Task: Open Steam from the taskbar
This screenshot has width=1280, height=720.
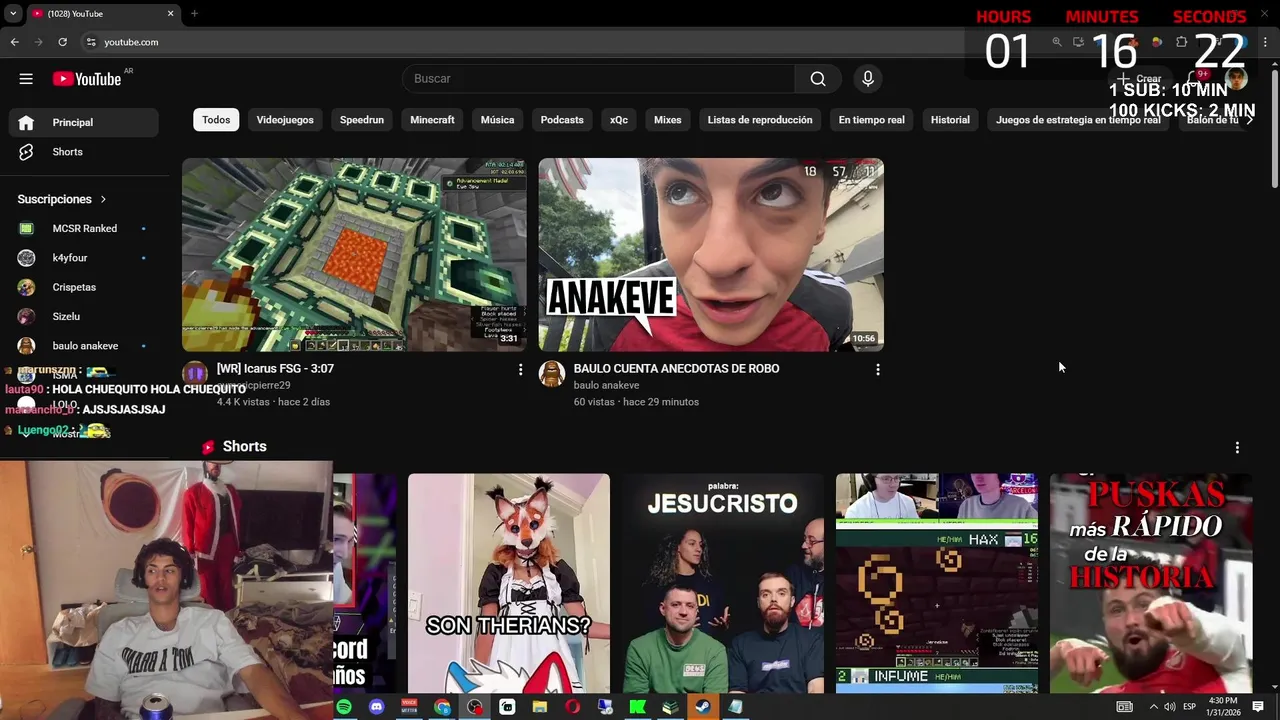Action: (x=703, y=707)
